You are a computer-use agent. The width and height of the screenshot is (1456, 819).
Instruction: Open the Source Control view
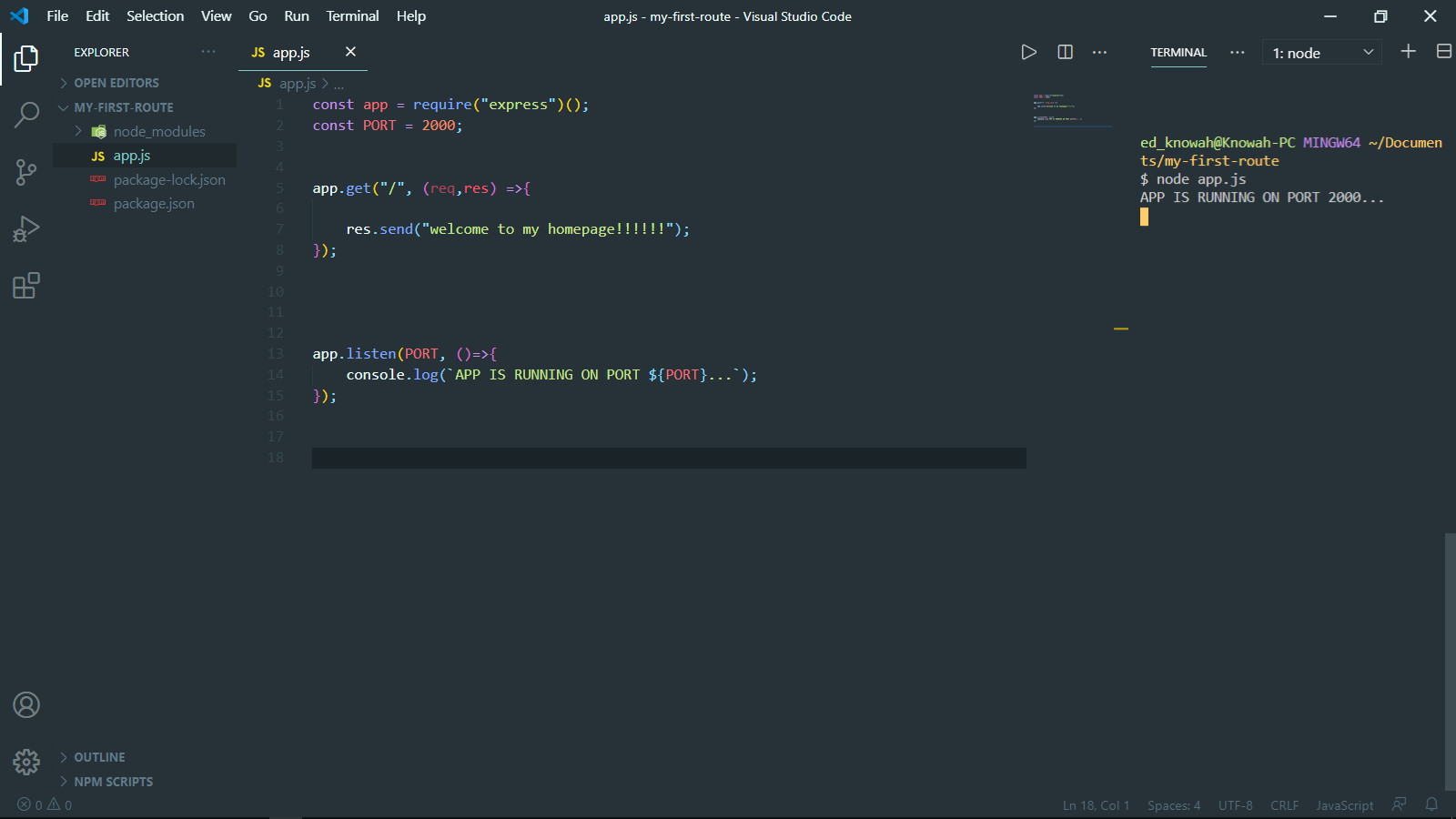pos(26,172)
